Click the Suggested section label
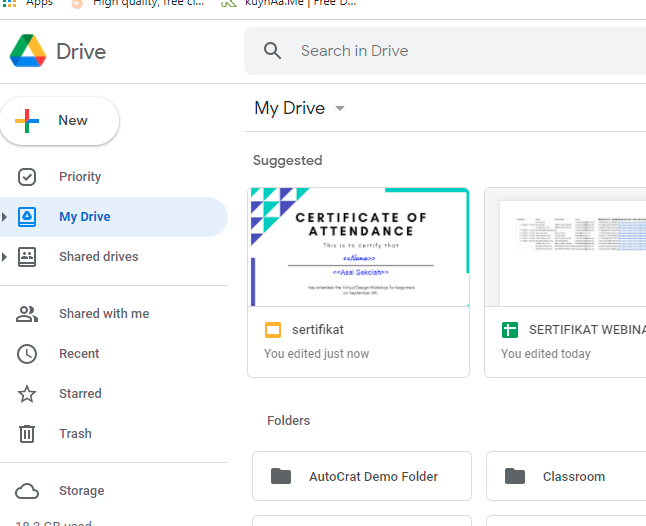Screen dimensions: 646x526 point(288,160)
